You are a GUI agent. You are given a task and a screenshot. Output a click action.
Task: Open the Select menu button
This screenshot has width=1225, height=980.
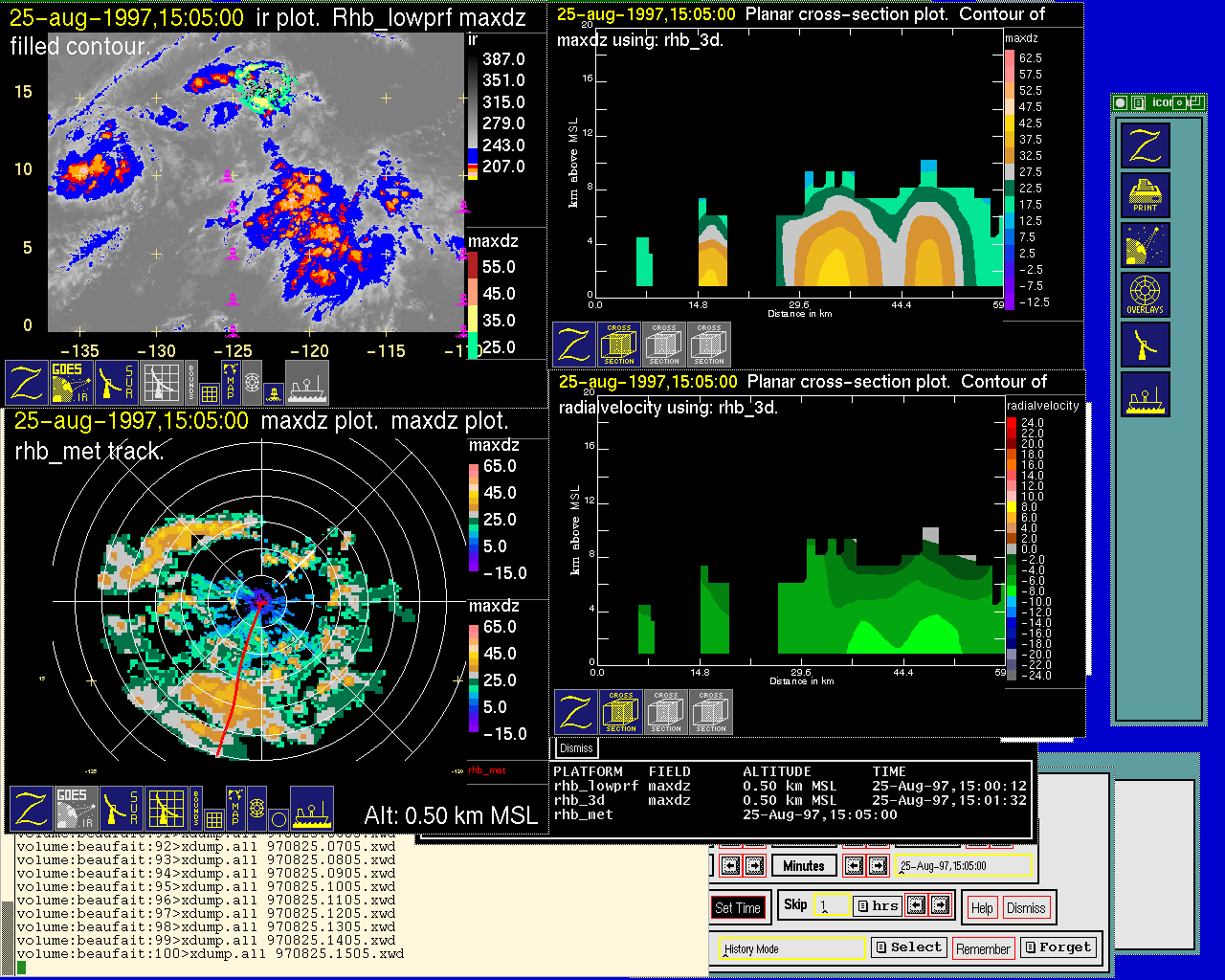[x=908, y=947]
